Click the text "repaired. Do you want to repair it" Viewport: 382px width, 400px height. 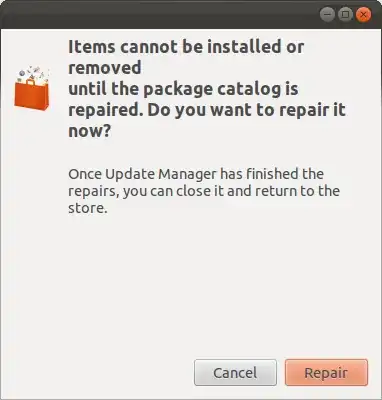207,110
